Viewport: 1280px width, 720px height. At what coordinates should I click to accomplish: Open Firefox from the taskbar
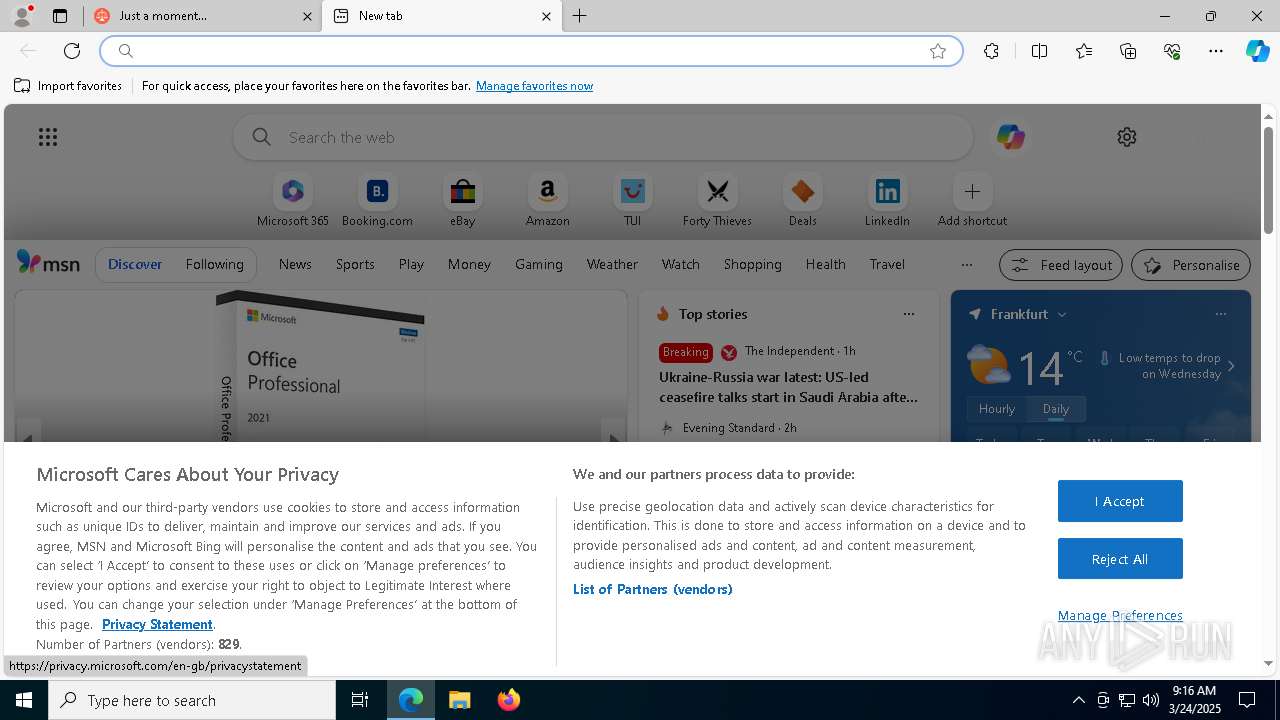click(x=508, y=700)
